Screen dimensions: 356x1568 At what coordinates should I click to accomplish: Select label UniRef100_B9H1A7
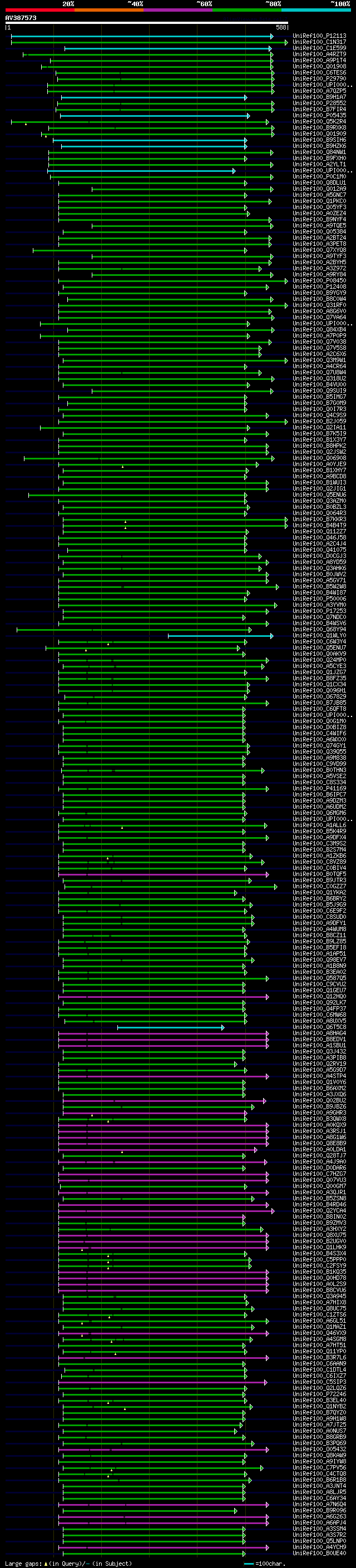(x=319, y=97)
